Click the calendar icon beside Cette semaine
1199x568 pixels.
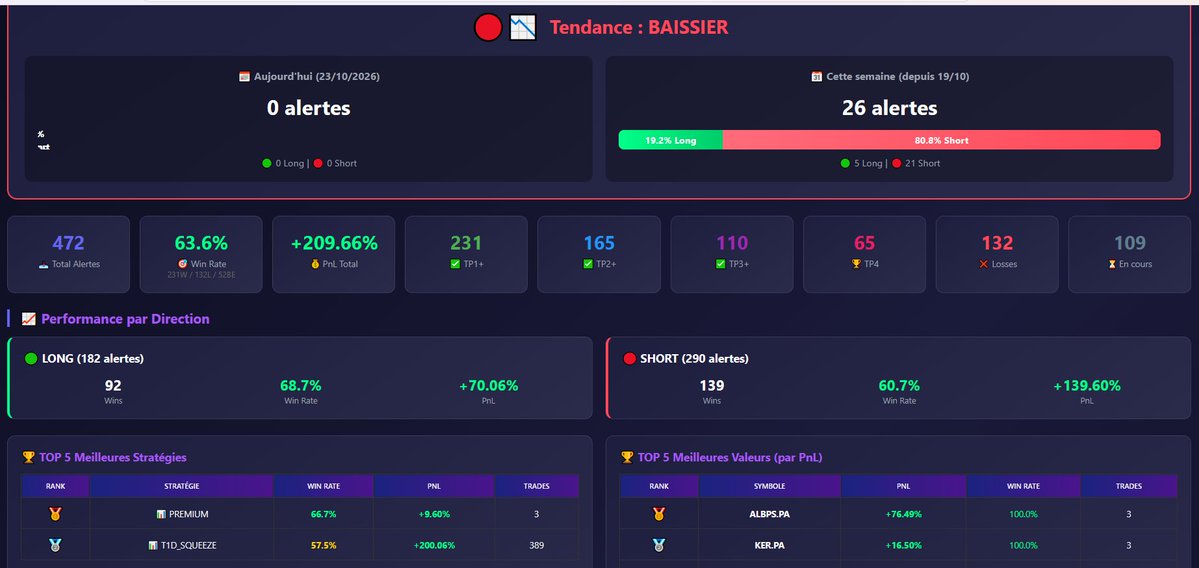817,76
